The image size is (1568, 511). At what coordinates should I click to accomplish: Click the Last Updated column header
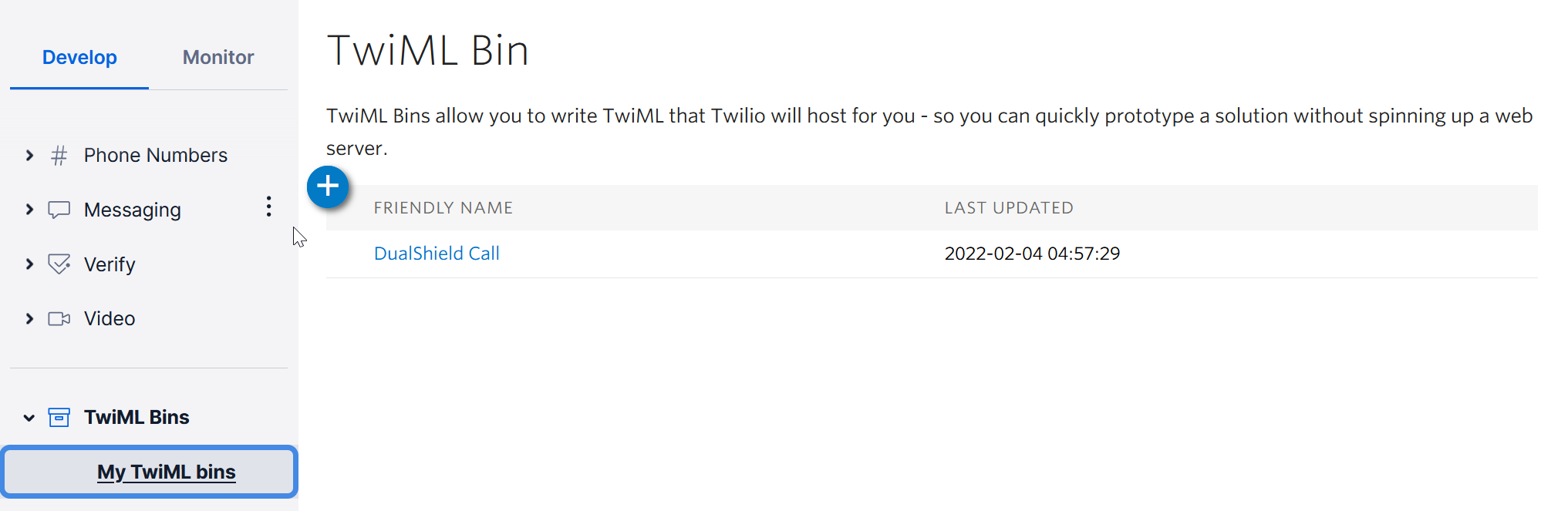click(1008, 208)
